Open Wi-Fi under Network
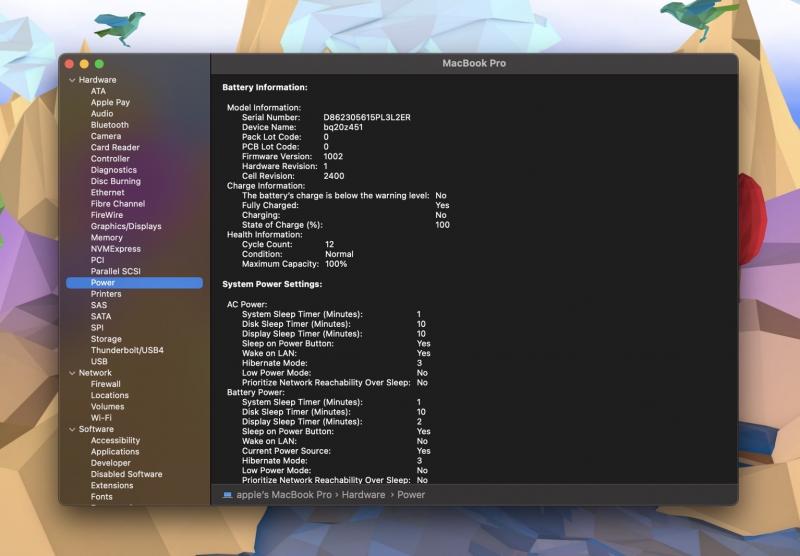800x556 pixels. click(101, 418)
